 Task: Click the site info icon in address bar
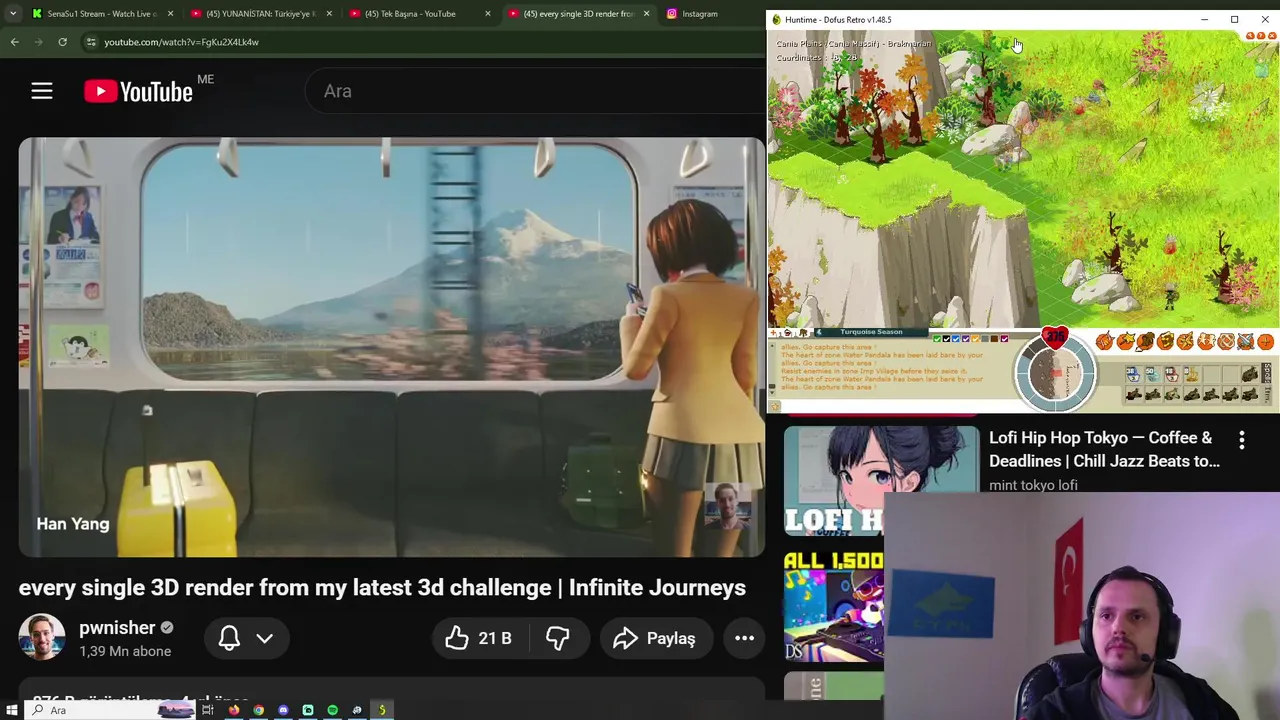91,42
